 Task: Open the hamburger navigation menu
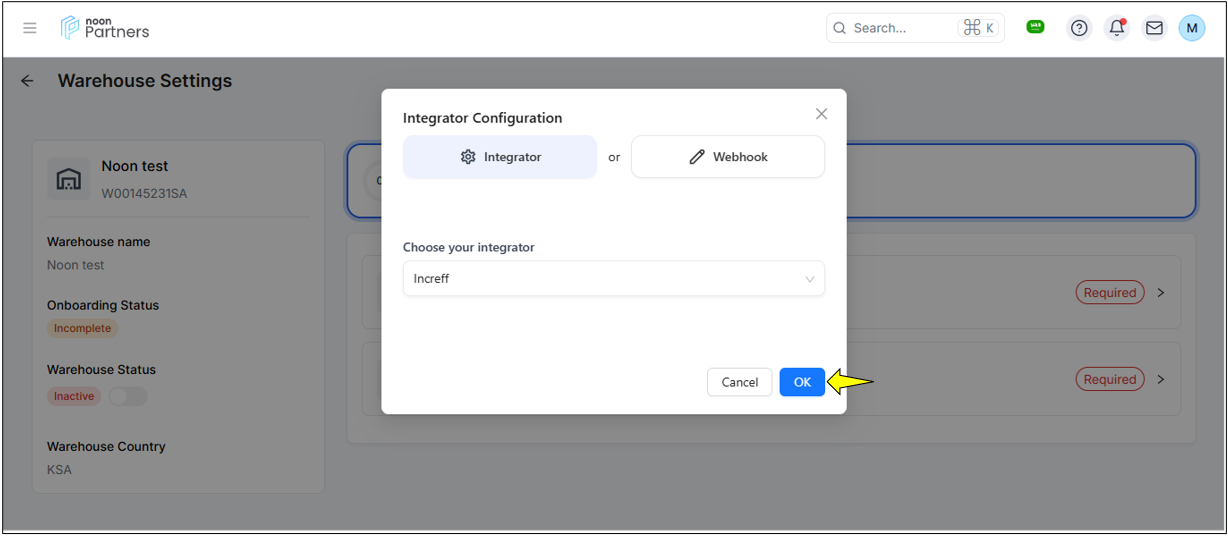pos(30,28)
